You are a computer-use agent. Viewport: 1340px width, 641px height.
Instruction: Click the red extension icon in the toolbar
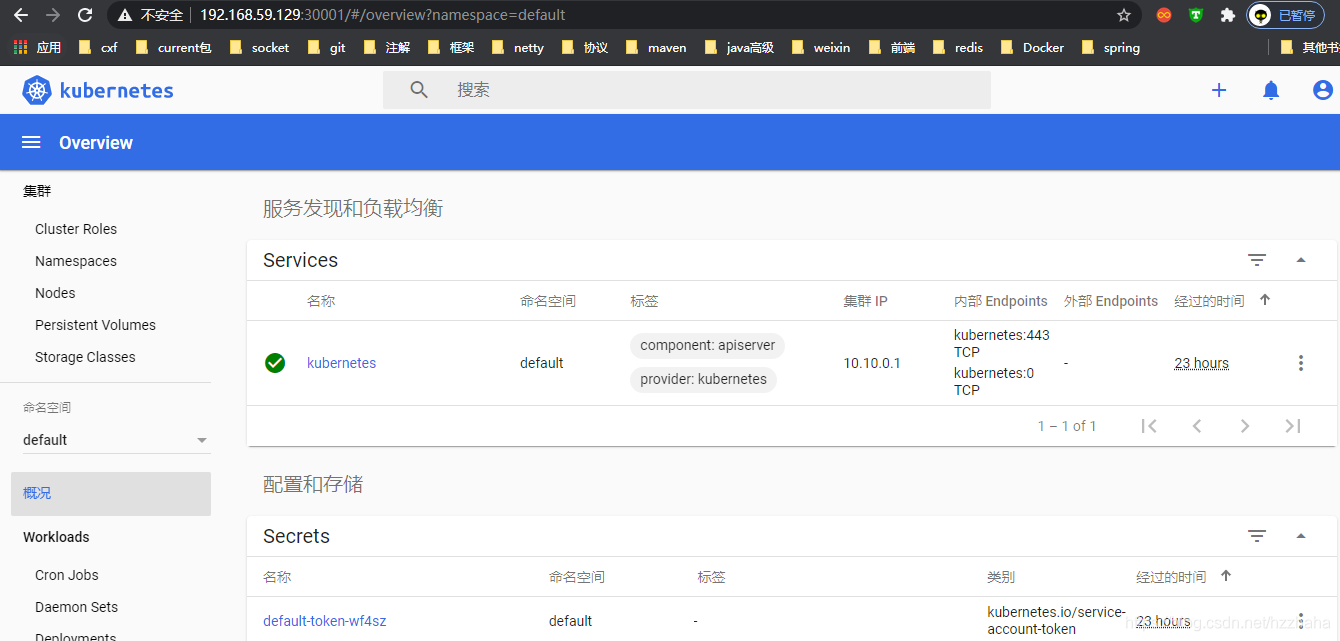(x=1164, y=15)
